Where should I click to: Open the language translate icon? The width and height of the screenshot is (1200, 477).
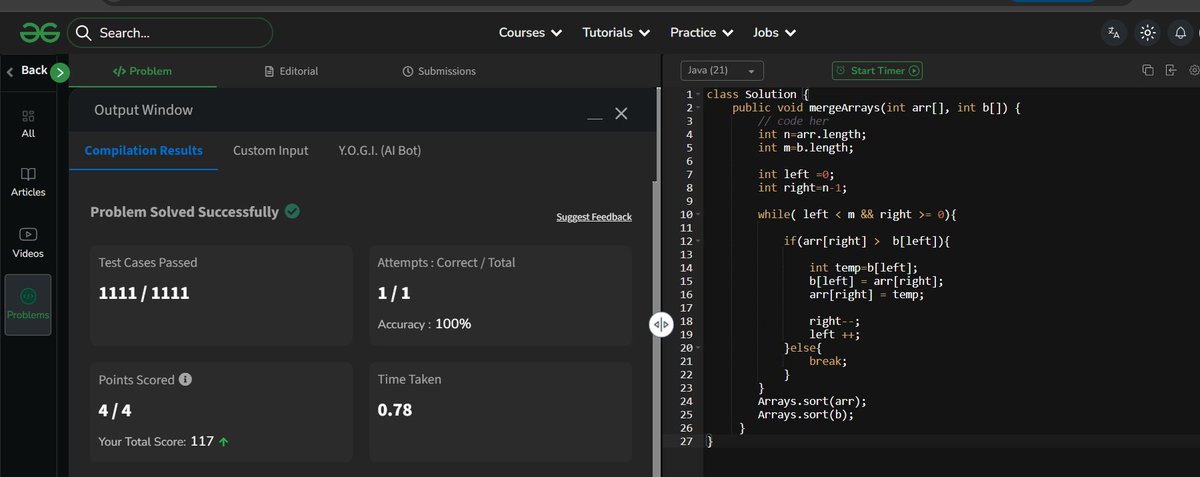click(x=1114, y=33)
